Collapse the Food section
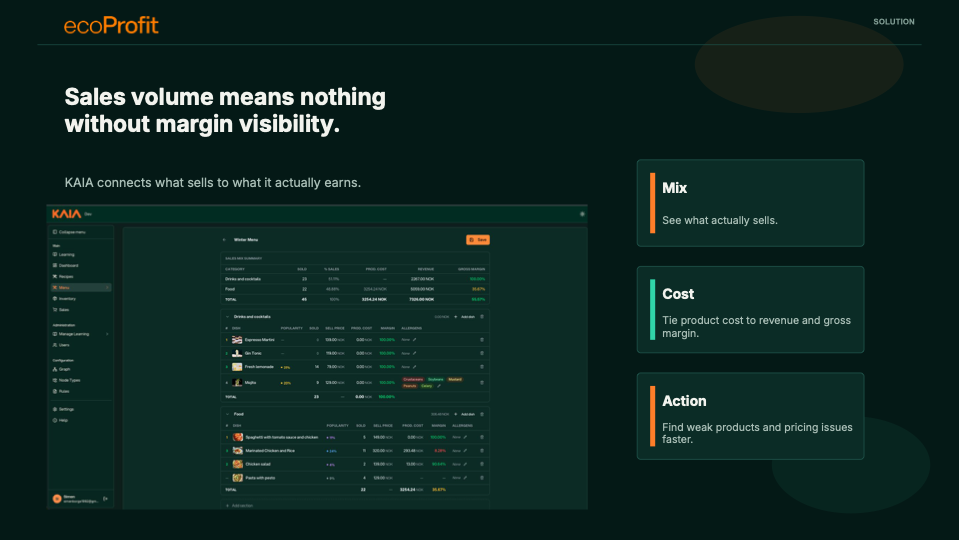The width and height of the screenshot is (959, 540). pyautogui.click(x=228, y=414)
